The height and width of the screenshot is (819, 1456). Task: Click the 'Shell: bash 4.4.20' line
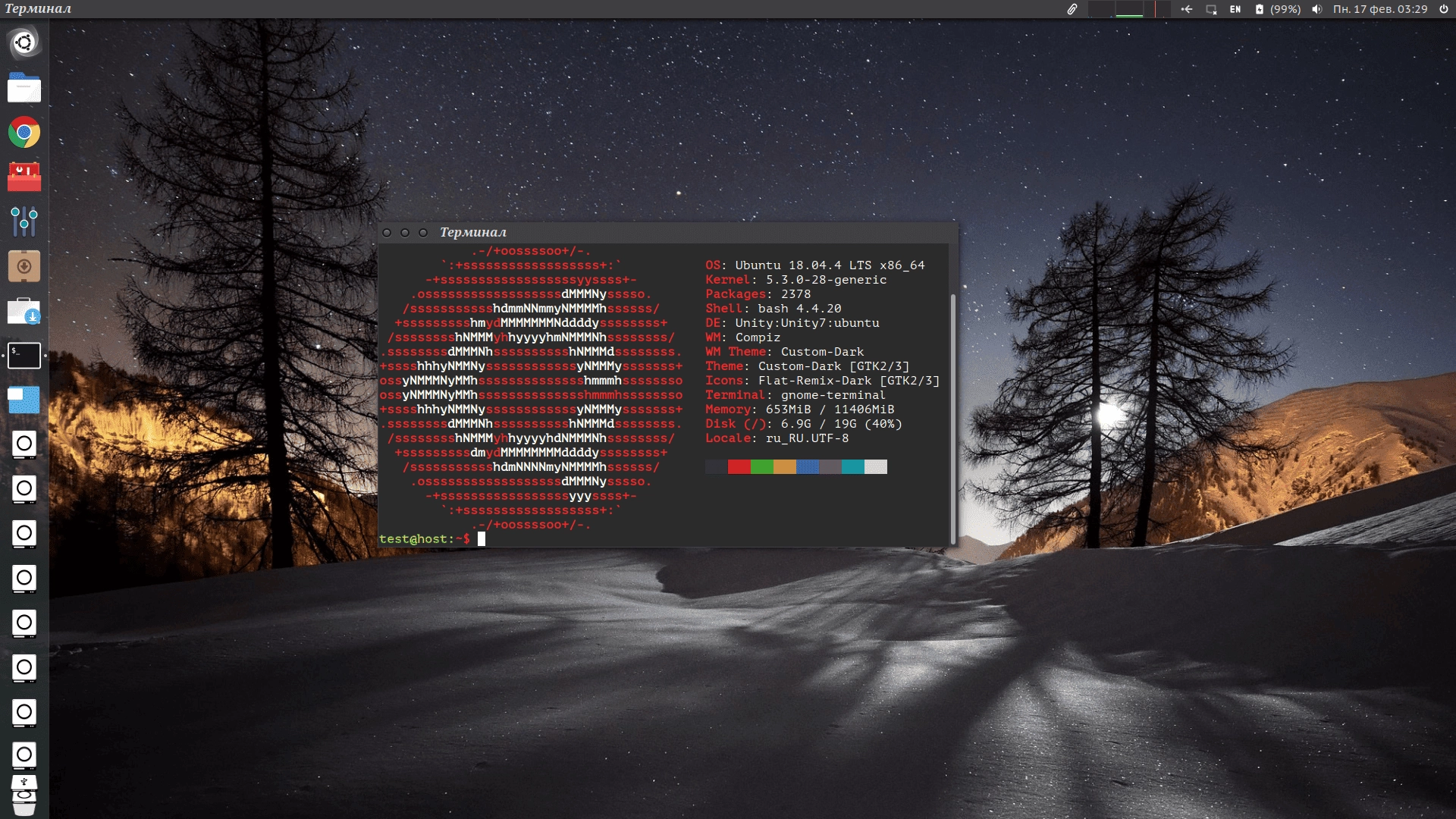pyautogui.click(x=773, y=309)
